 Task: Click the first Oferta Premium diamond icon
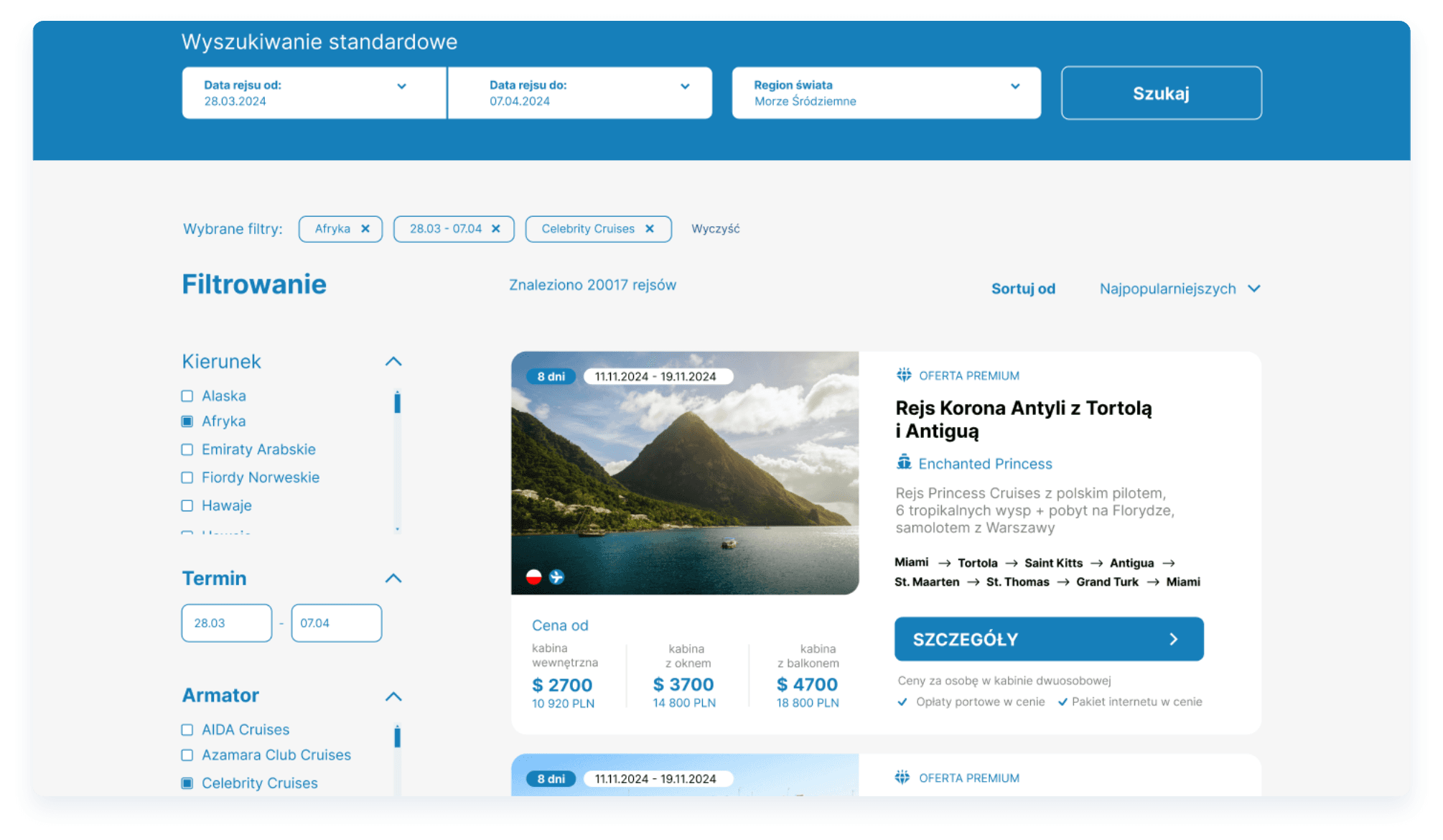(x=904, y=375)
